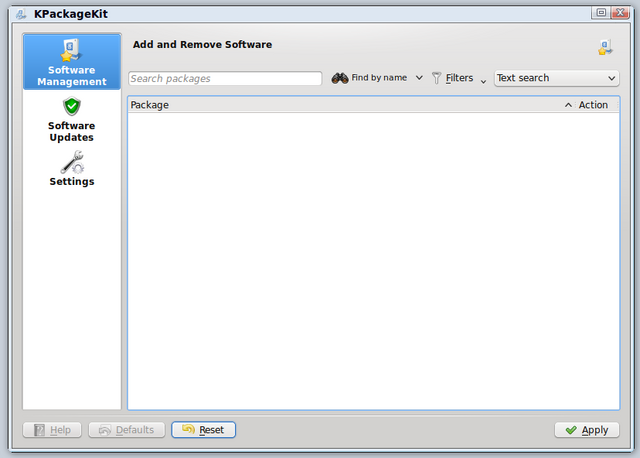Open the Settings section
The width and height of the screenshot is (640, 458).
pyautogui.click(x=72, y=169)
